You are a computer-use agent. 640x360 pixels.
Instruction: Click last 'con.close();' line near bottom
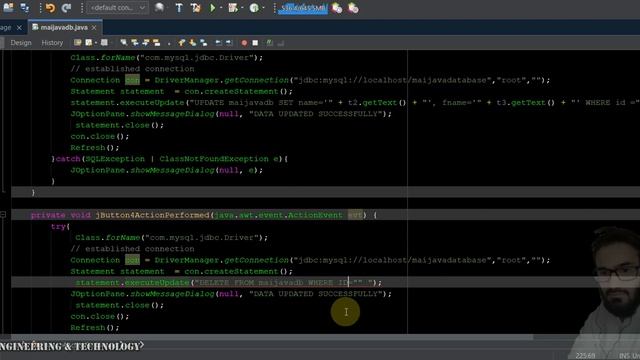pyautogui.click(x=100, y=316)
